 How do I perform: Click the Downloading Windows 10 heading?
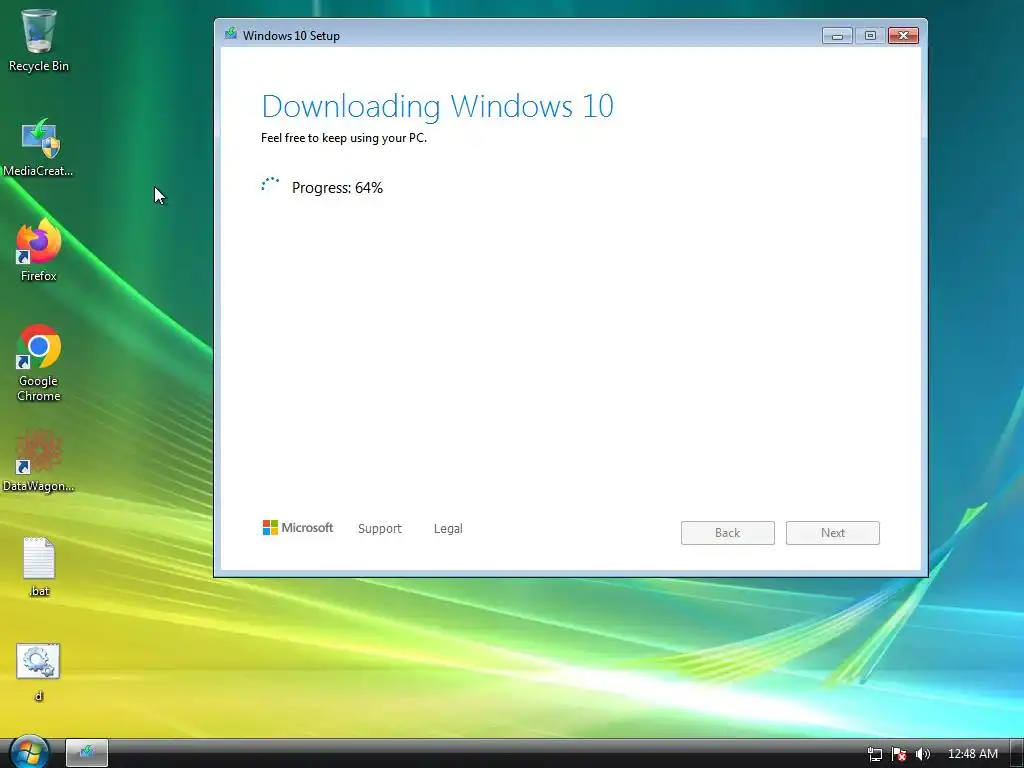tap(438, 106)
